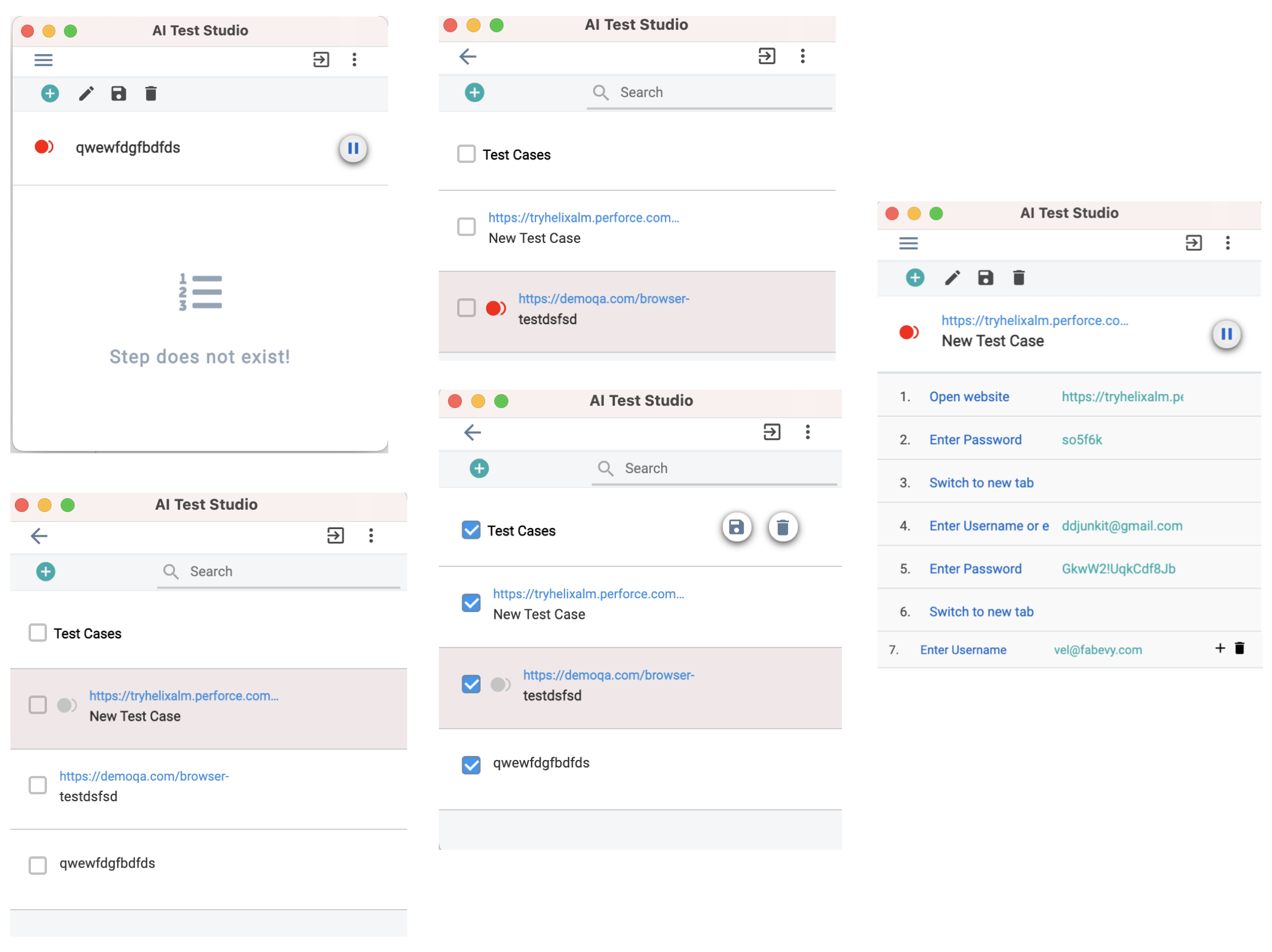
Task: Click the circular delete button beside selected test cases
Action: (x=783, y=527)
